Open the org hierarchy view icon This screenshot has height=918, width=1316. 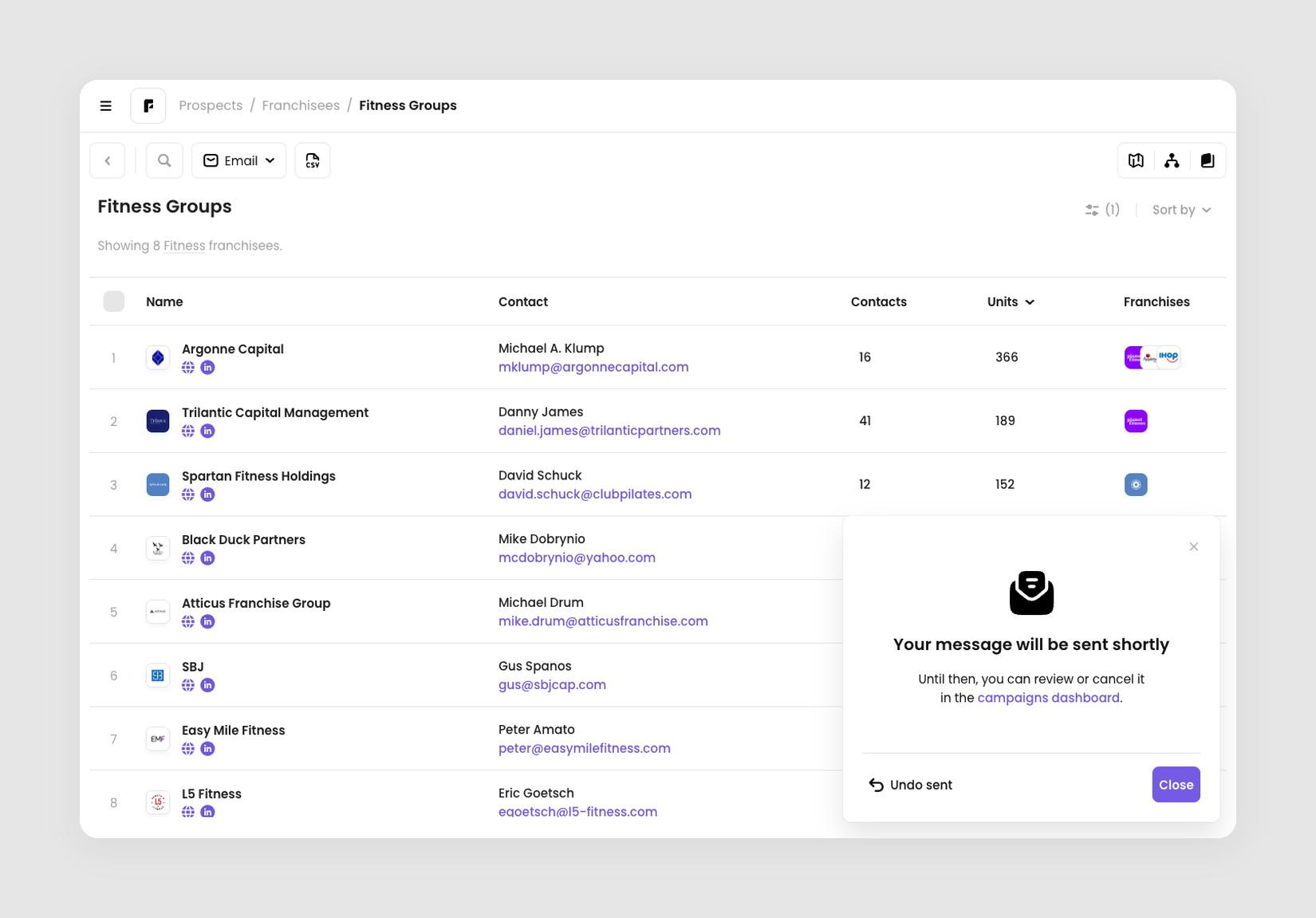pos(1172,161)
